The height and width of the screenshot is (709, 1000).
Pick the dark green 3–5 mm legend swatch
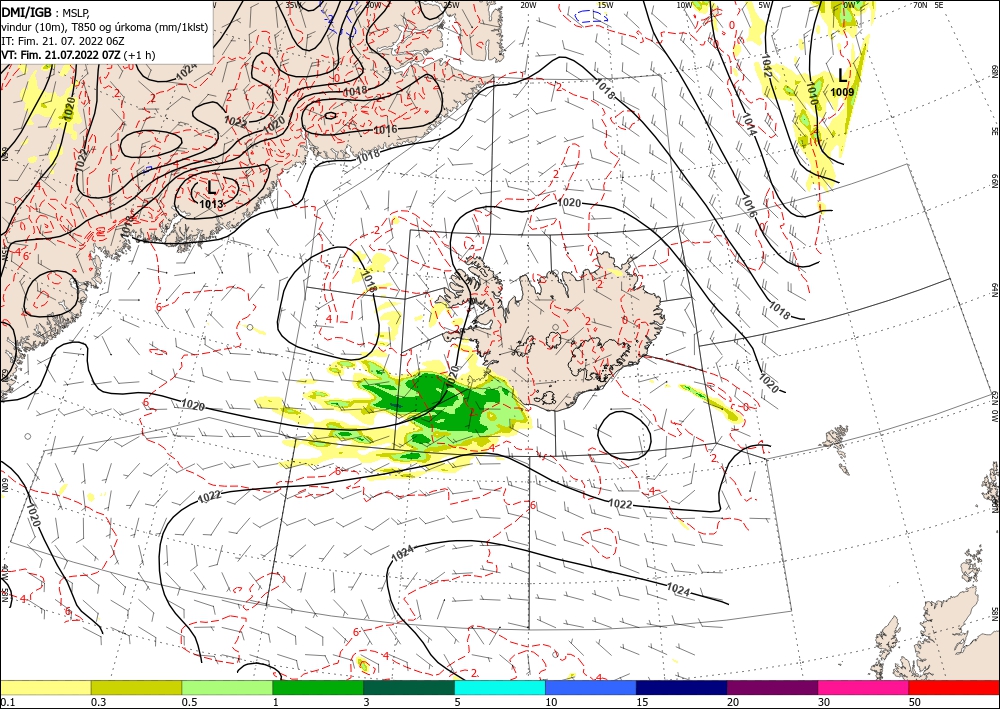coord(409,687)
